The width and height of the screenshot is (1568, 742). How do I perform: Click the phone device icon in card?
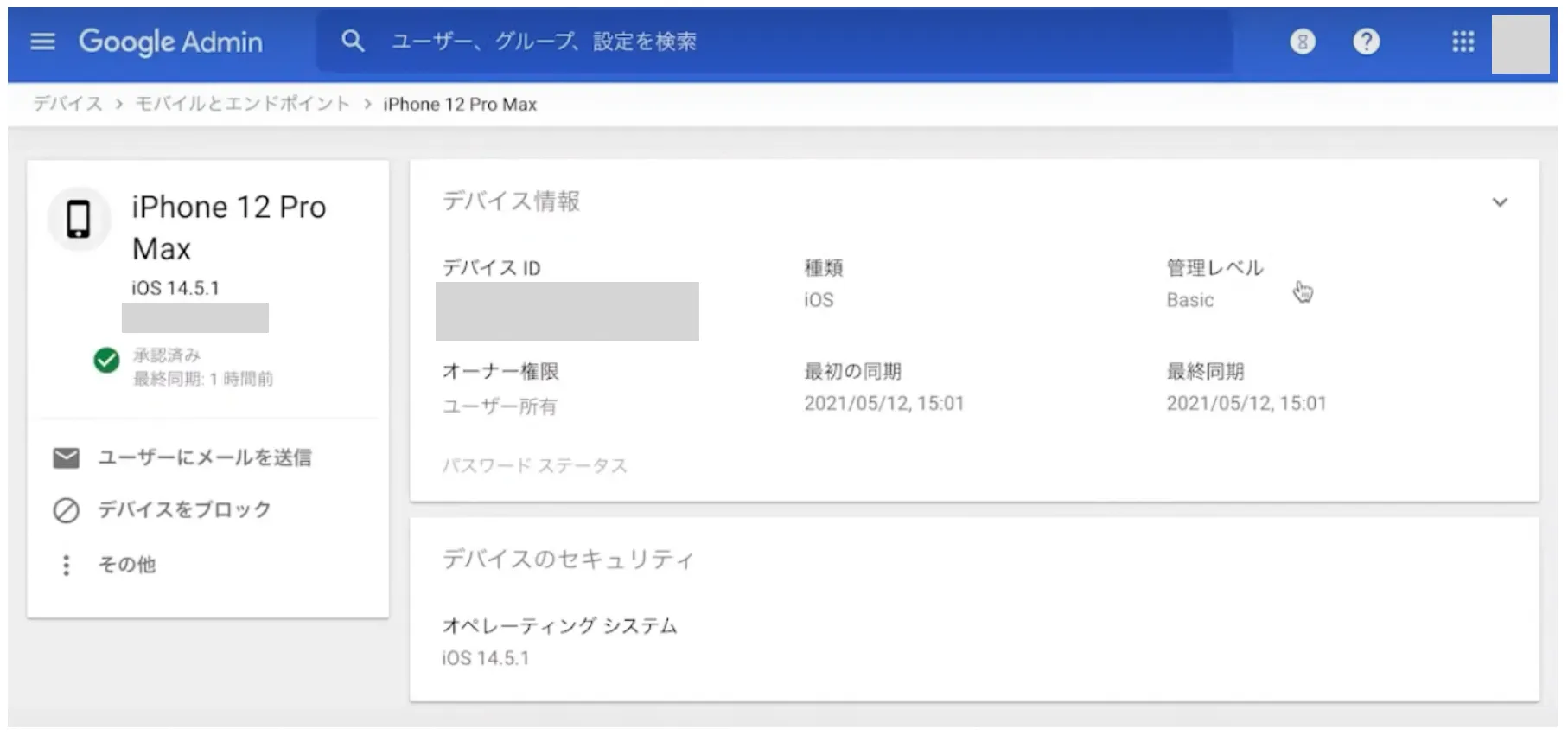[79, 219]
